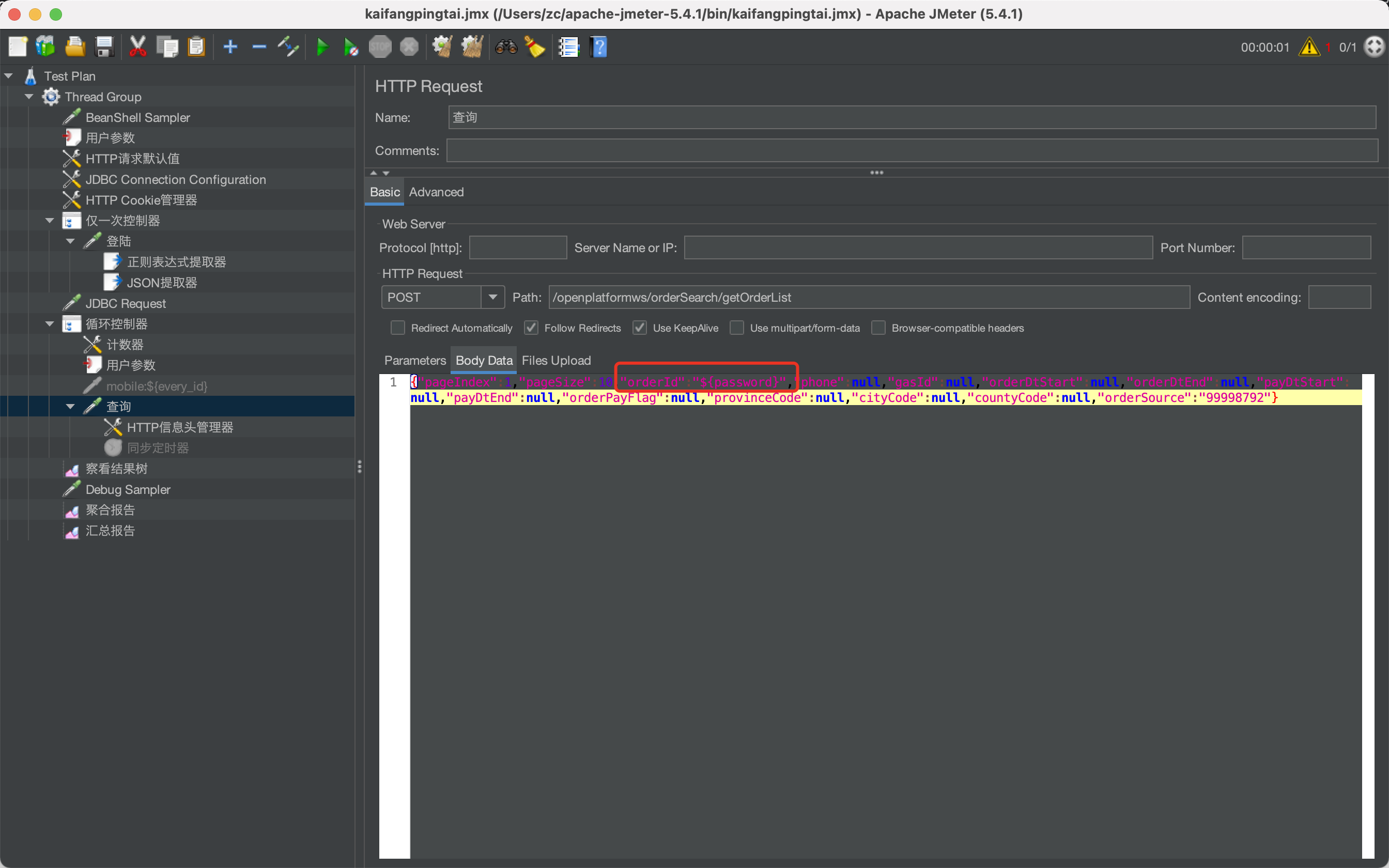Select 聚合报告 listener
Viewport: 1389px width, 868px height.
tap(110, 510)
